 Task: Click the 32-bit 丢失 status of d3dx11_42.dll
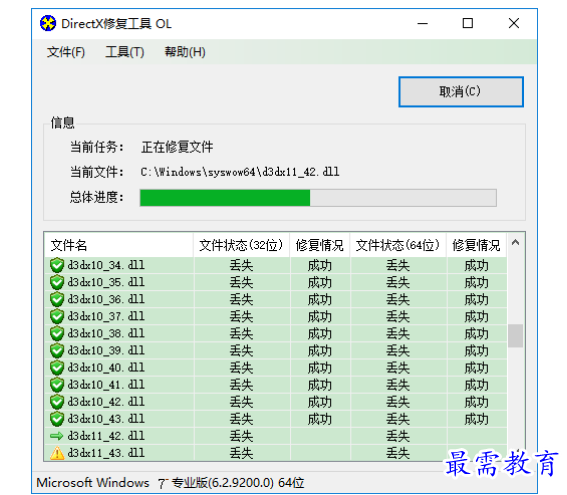241,436
